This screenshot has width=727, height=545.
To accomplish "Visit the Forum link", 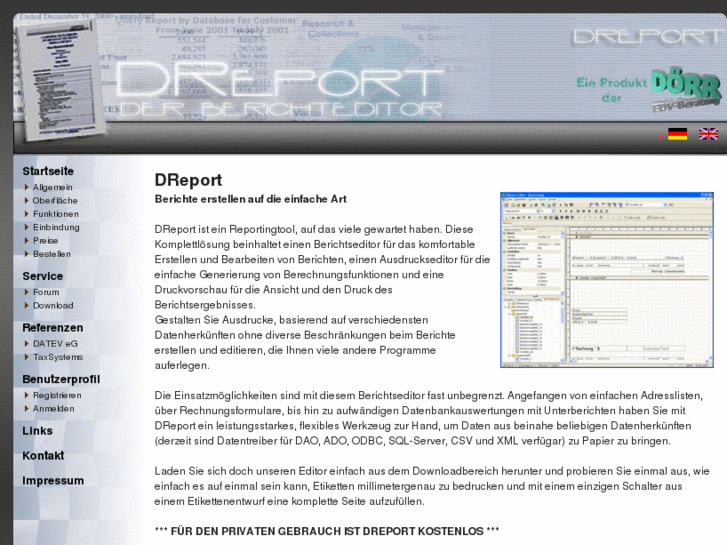I will point(46,292).
